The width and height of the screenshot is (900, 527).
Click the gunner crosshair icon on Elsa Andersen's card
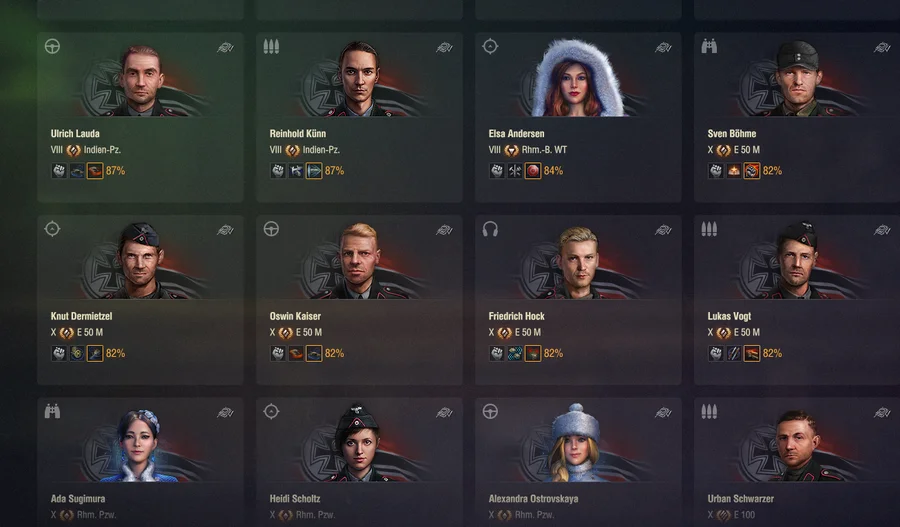tap(490, 46)
